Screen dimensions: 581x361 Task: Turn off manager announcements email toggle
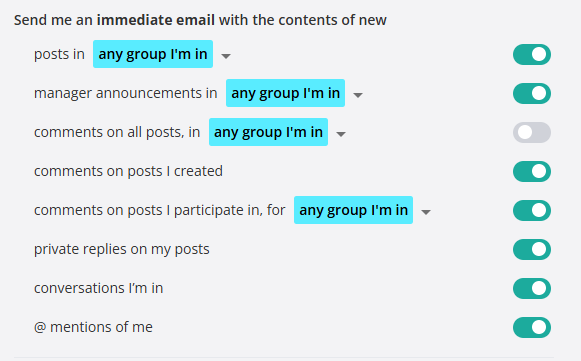(x=532, y=93)
